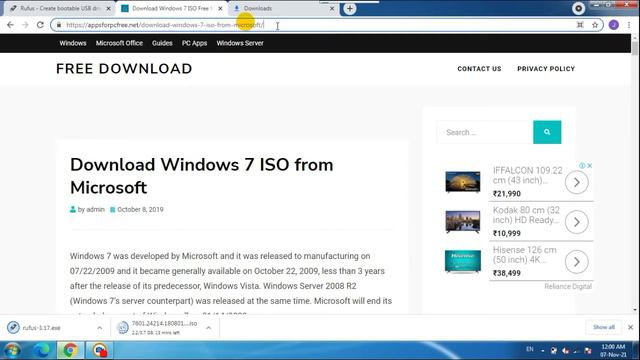This screenshot has width=640, height=360.
Task: Click the Reliance Digital ad label
Action: [x=568, y=287]
